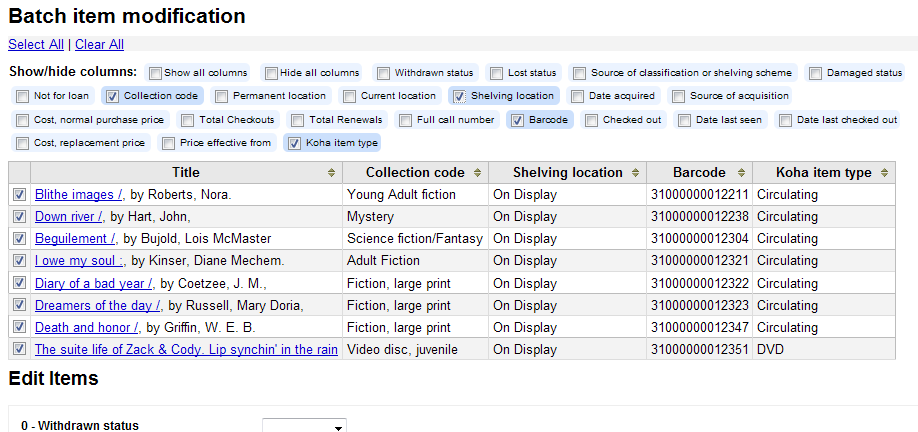Enable the Withdrawn status column checkbox

(x=383, y=73)
